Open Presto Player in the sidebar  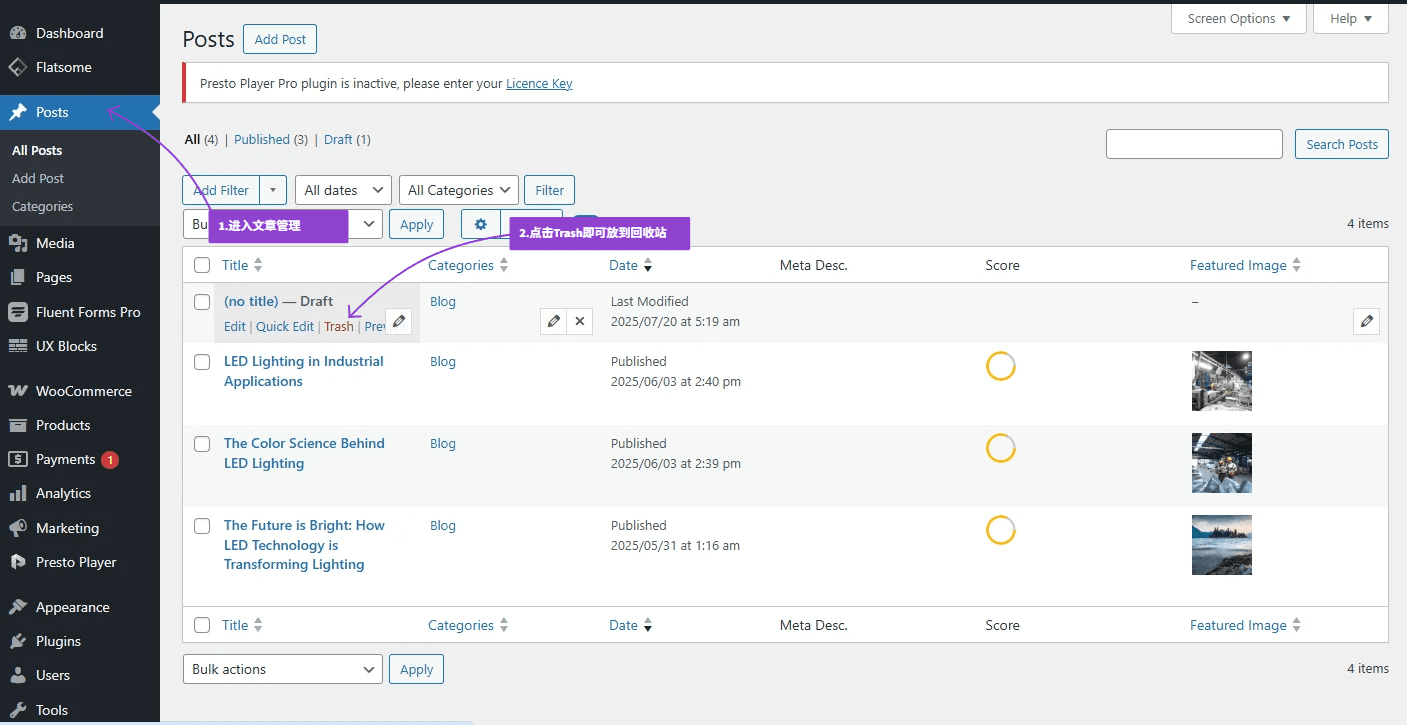[x=76, y=562]
